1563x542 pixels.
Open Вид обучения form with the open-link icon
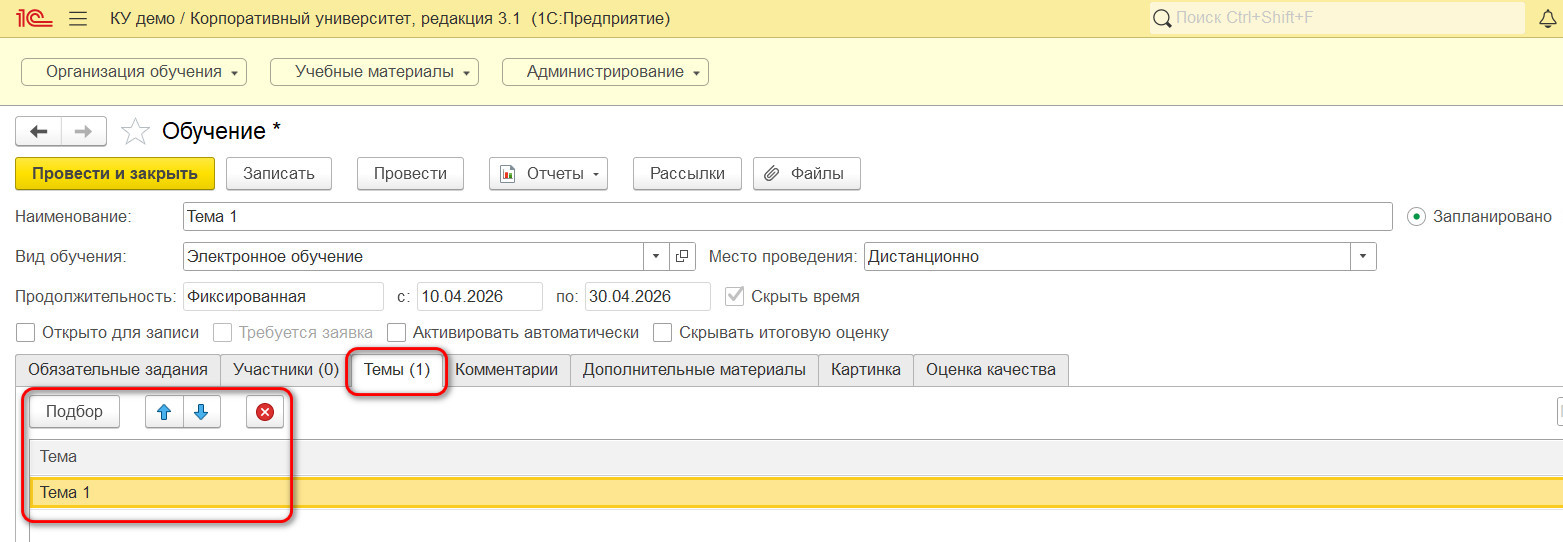(x=682, y=256)
